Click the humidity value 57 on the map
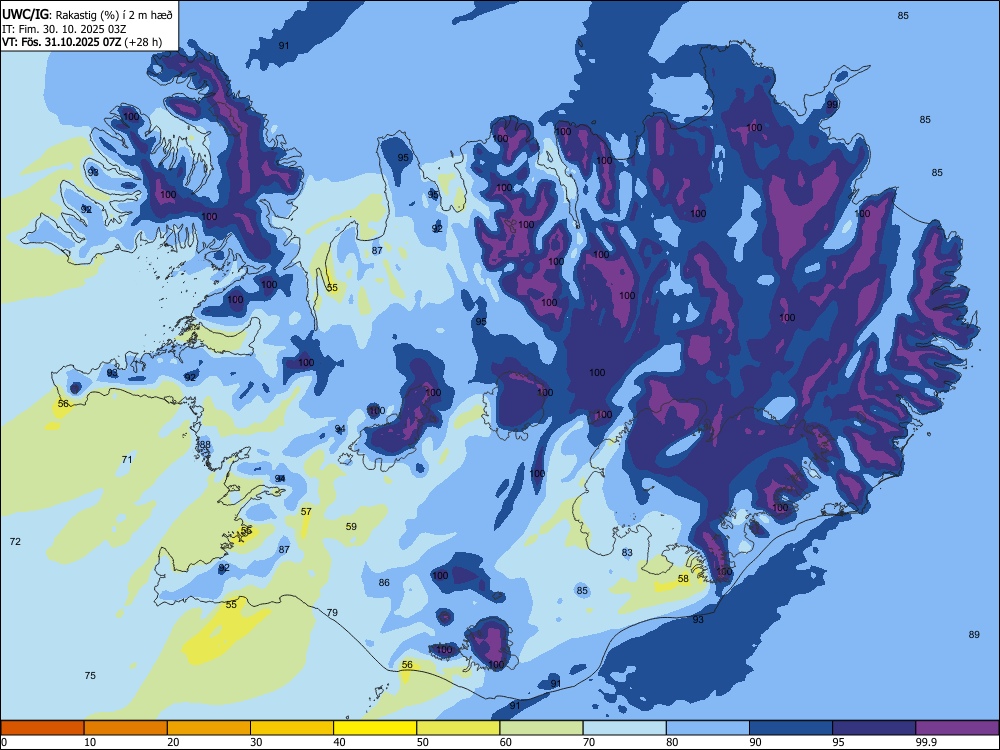This screenshot has height=750, width=1000. pyautogui.click(x=306, y=511)
